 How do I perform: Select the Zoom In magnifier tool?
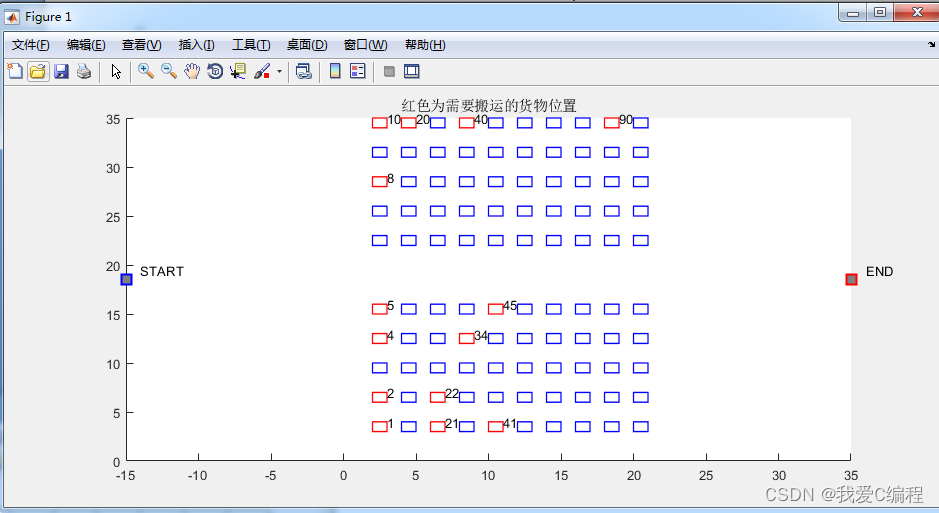point(146,71)
